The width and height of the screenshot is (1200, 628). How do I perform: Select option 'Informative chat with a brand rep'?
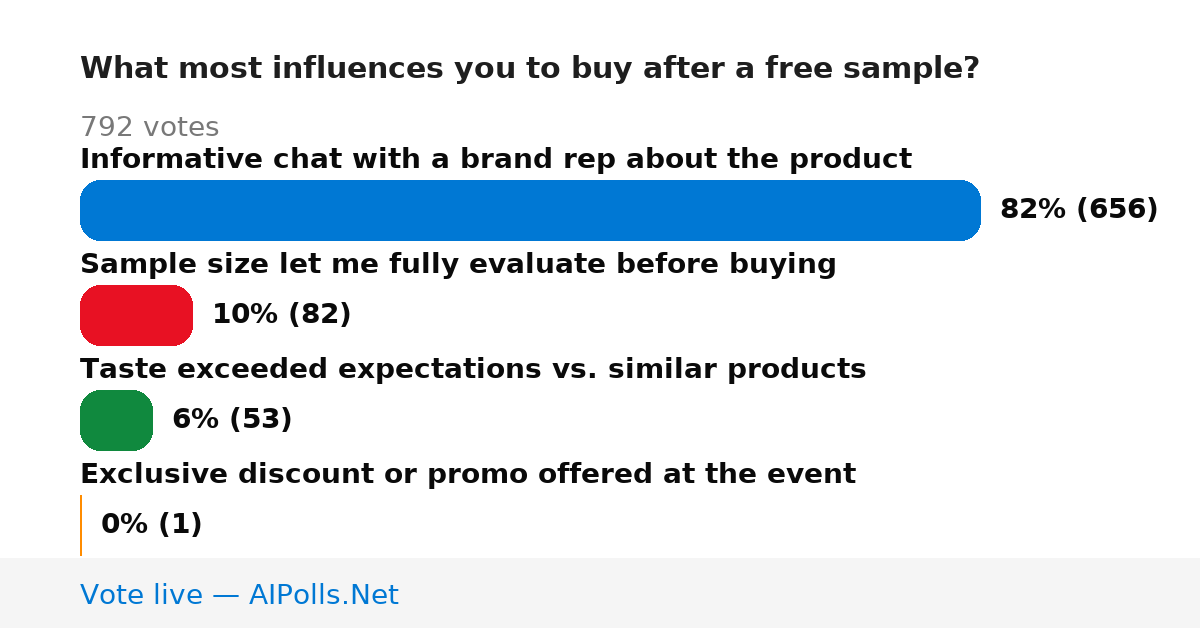coord(496,160)
